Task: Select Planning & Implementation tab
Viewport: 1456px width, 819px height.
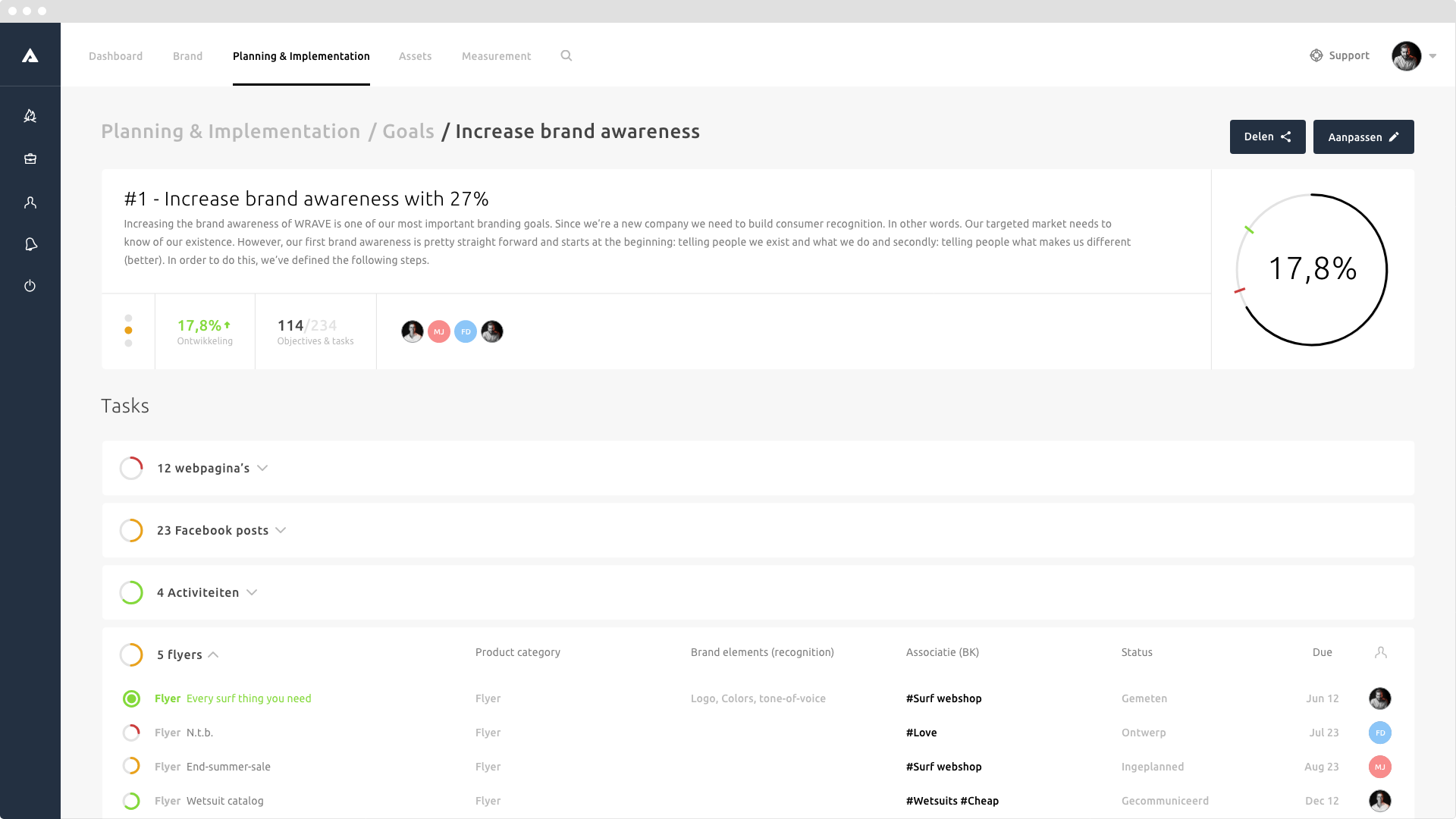Action: coord(301,56)
